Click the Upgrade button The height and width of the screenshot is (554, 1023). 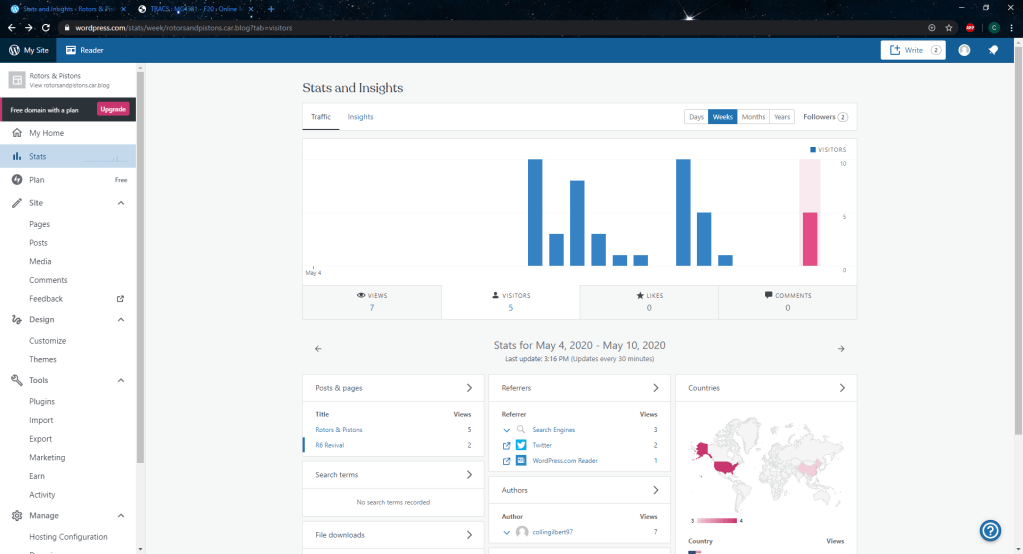tap(113, 109)
